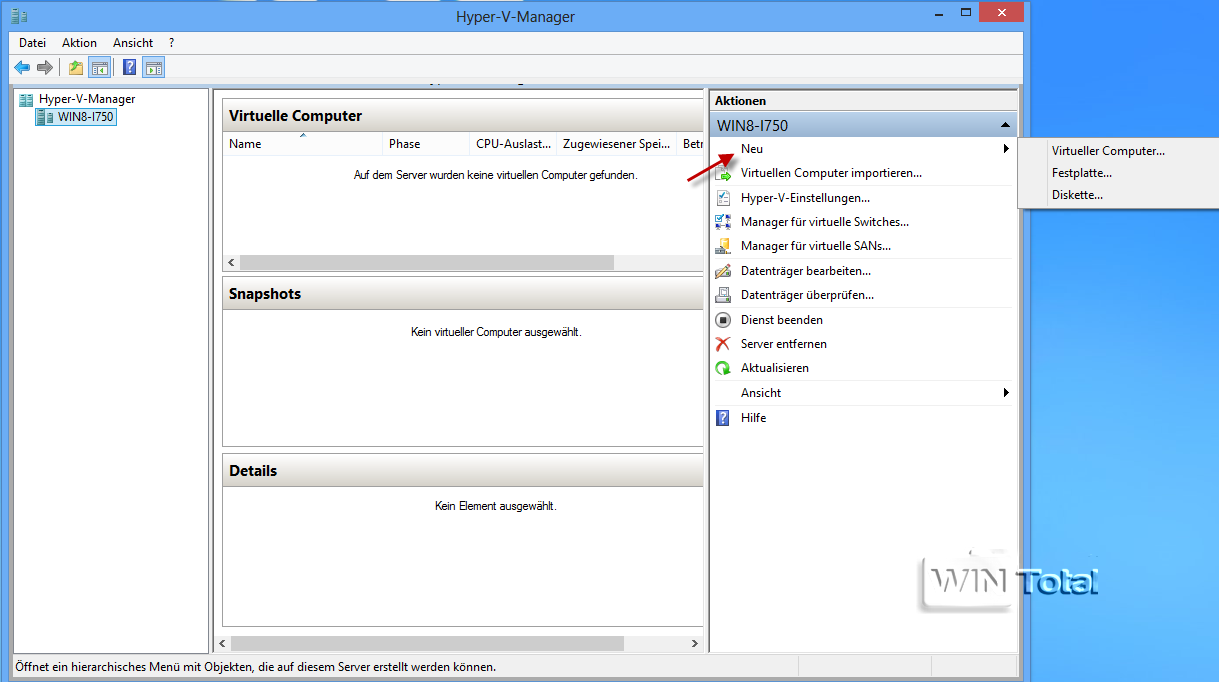Click Server entfernen action
Viewport: 1219px width, 682px height.
coord(784,344)
